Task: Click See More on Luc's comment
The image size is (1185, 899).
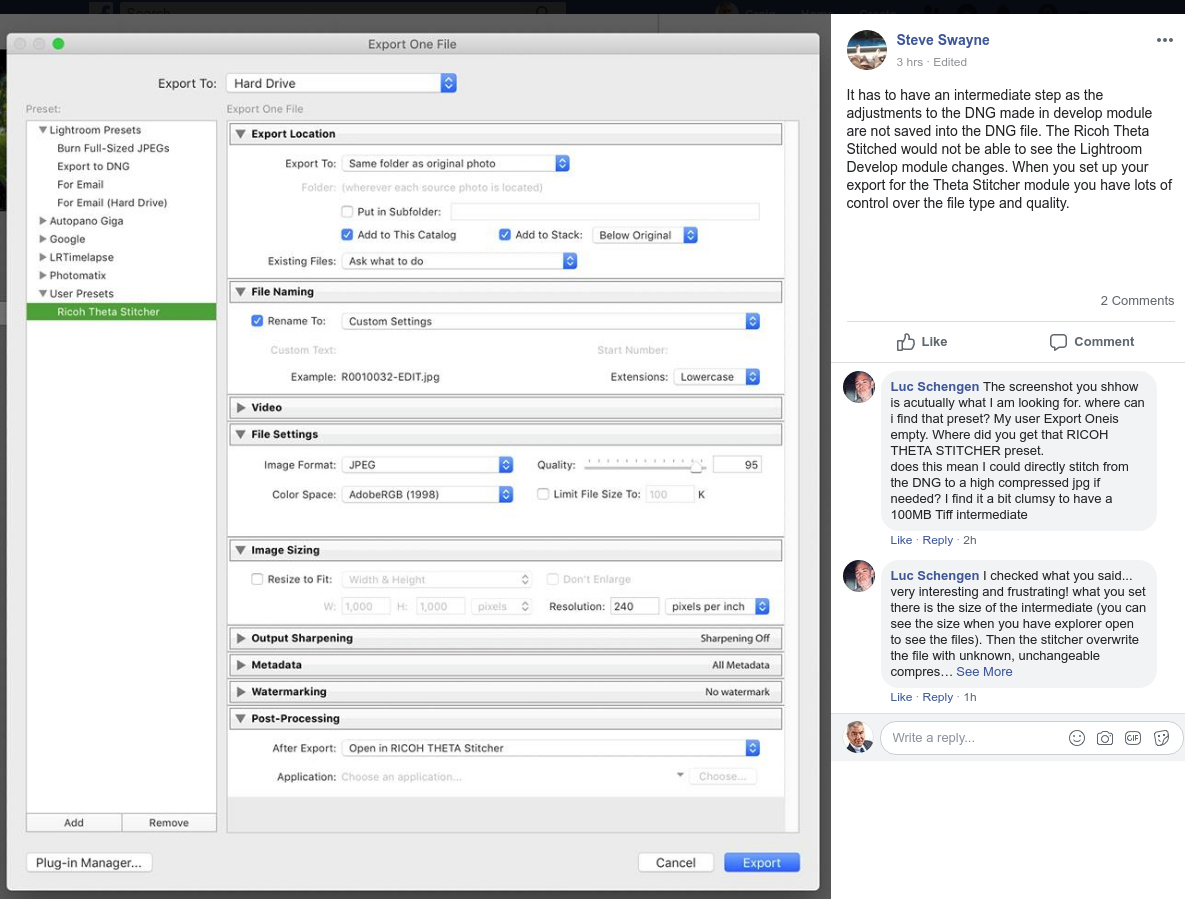Action: 984,672
